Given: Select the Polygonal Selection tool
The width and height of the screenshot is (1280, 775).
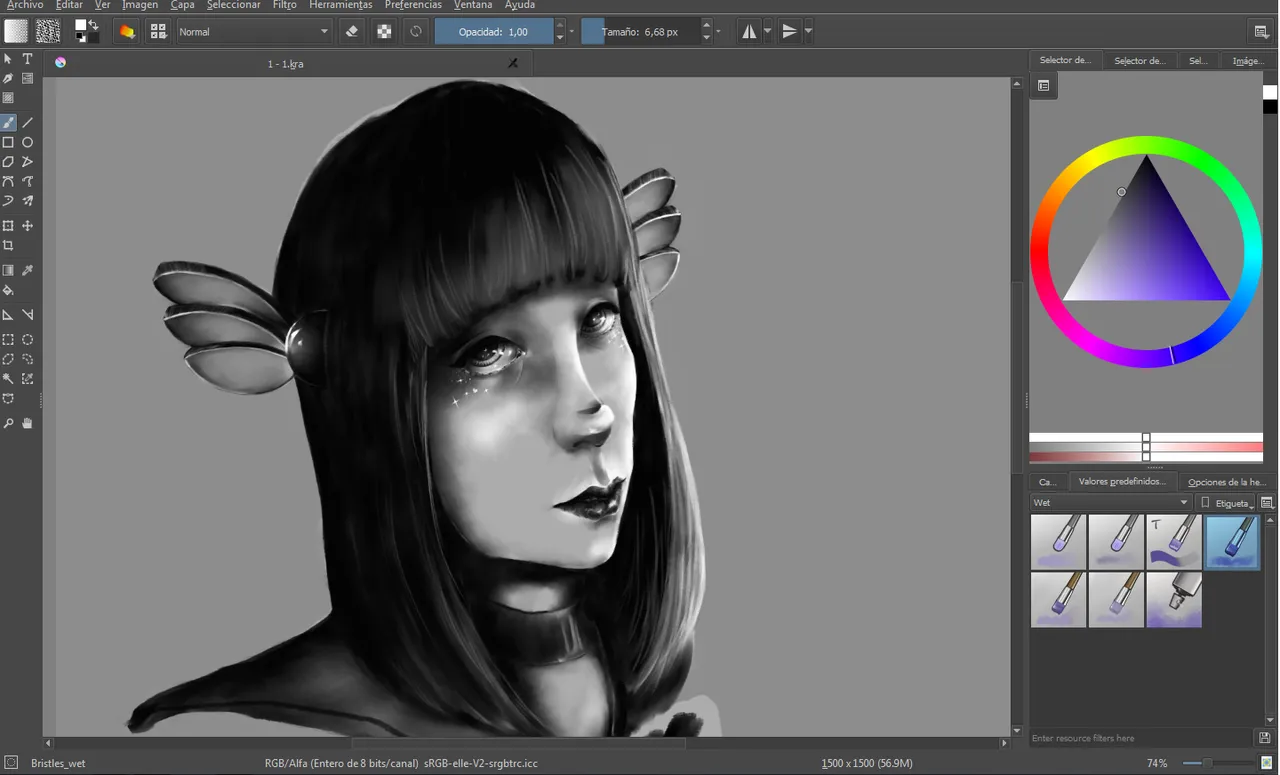Looking at the screenshot, I should pyautogui.click(x=8, y=359).
